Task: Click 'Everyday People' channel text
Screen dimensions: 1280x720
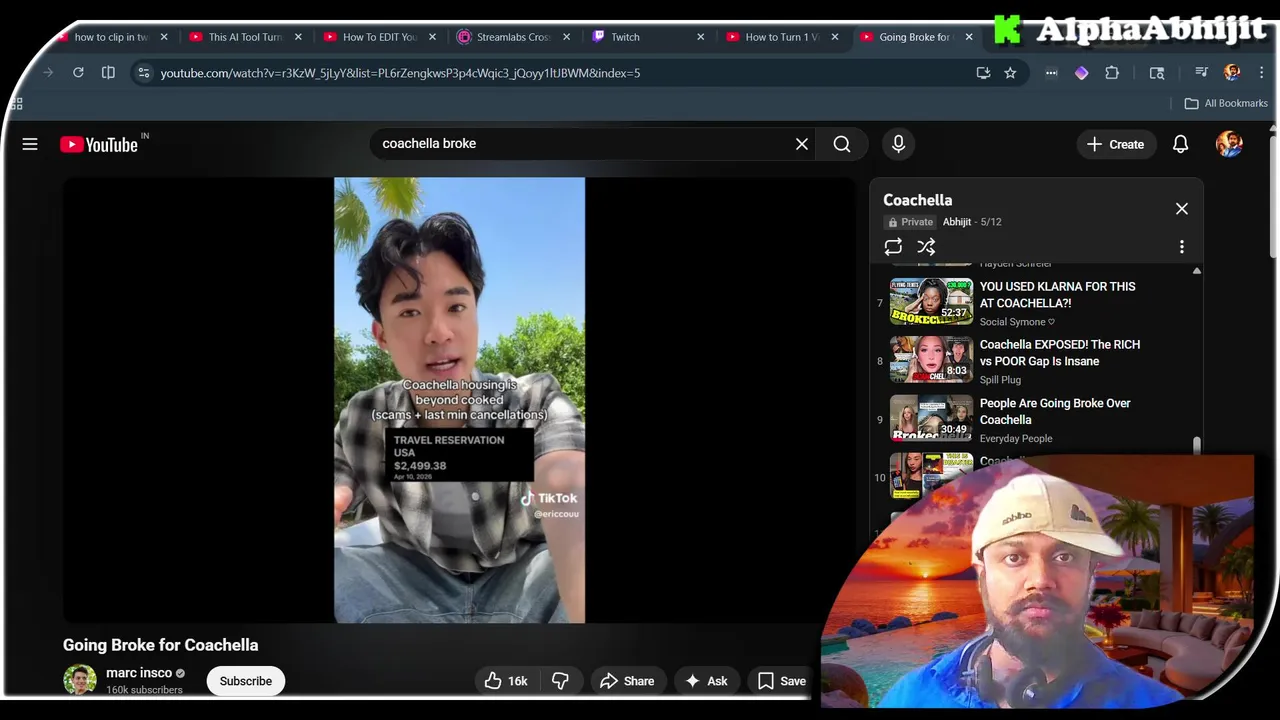Action: point(1016,438)
